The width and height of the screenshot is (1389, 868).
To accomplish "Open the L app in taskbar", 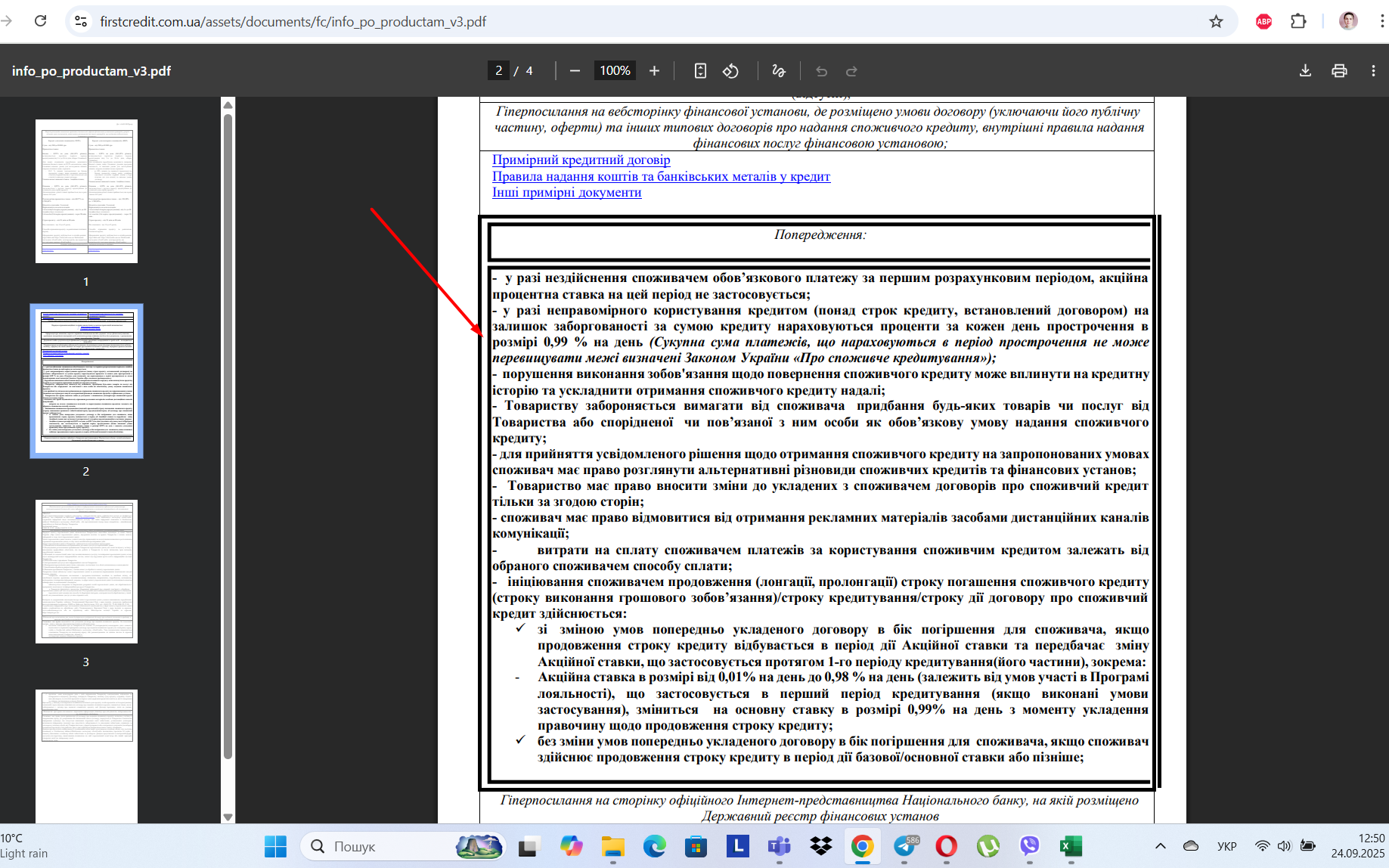I will pyautogui.click(x=738, y=846).
